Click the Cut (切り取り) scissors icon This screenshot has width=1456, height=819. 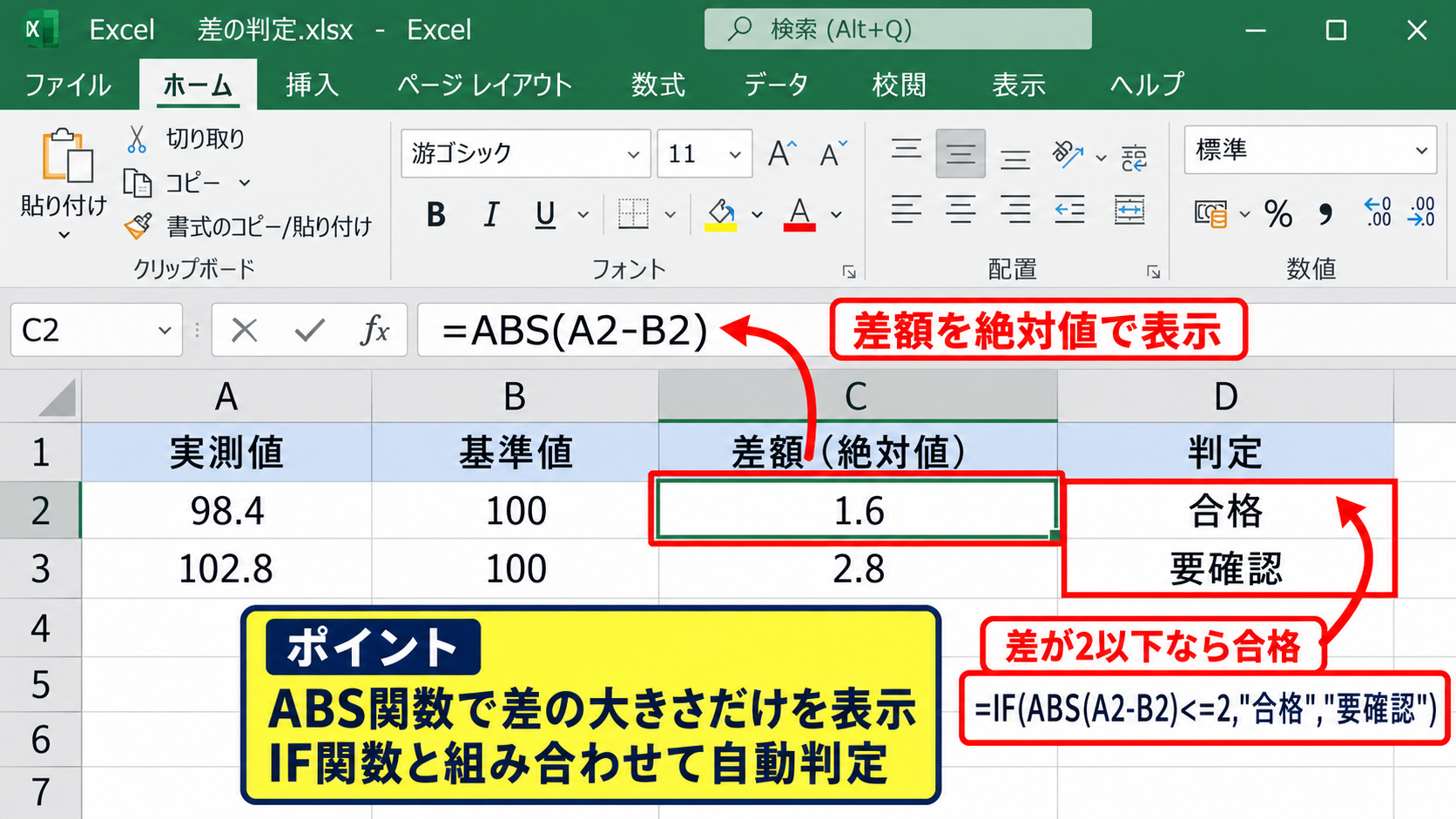click(137, 139)
